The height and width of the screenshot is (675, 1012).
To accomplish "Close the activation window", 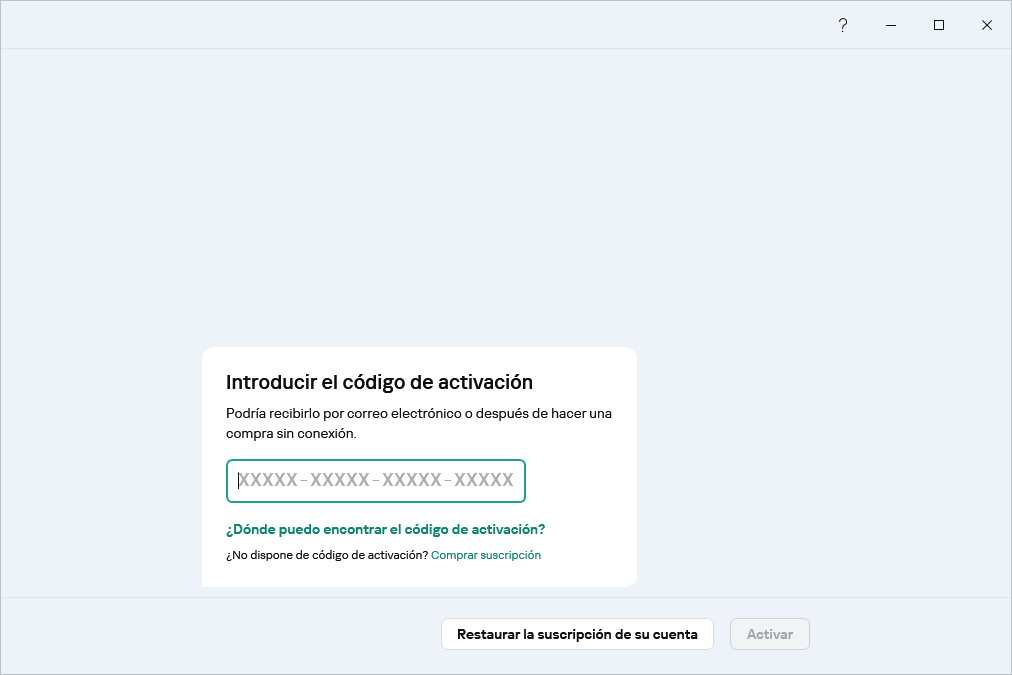I will pos(986,25).
